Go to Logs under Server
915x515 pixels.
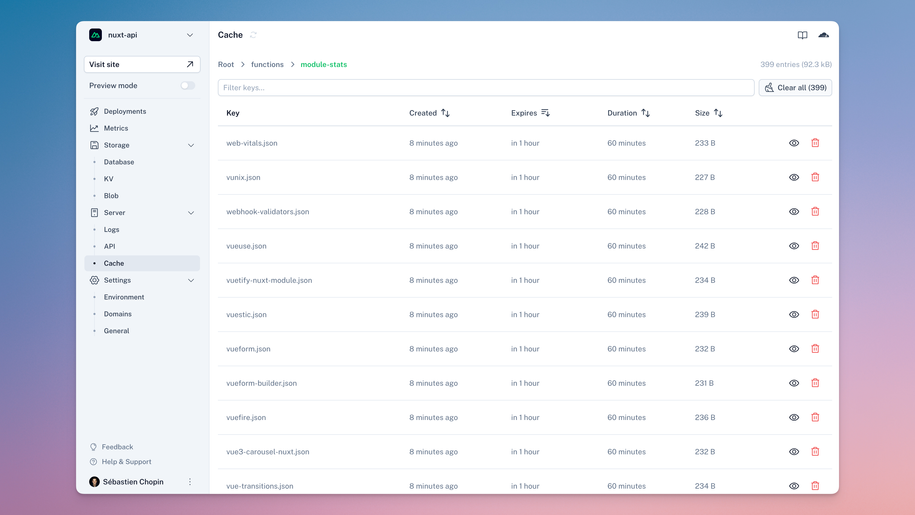coord(111,229)
